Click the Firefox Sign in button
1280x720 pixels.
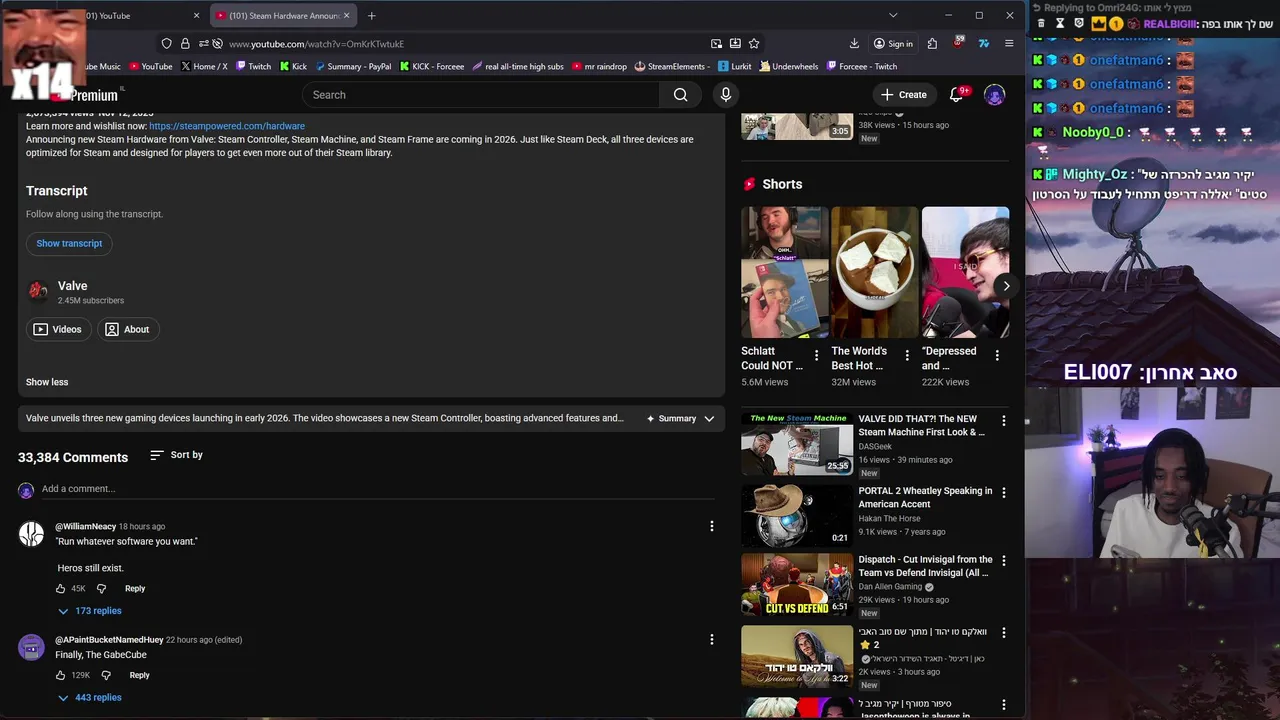(892, 44)
